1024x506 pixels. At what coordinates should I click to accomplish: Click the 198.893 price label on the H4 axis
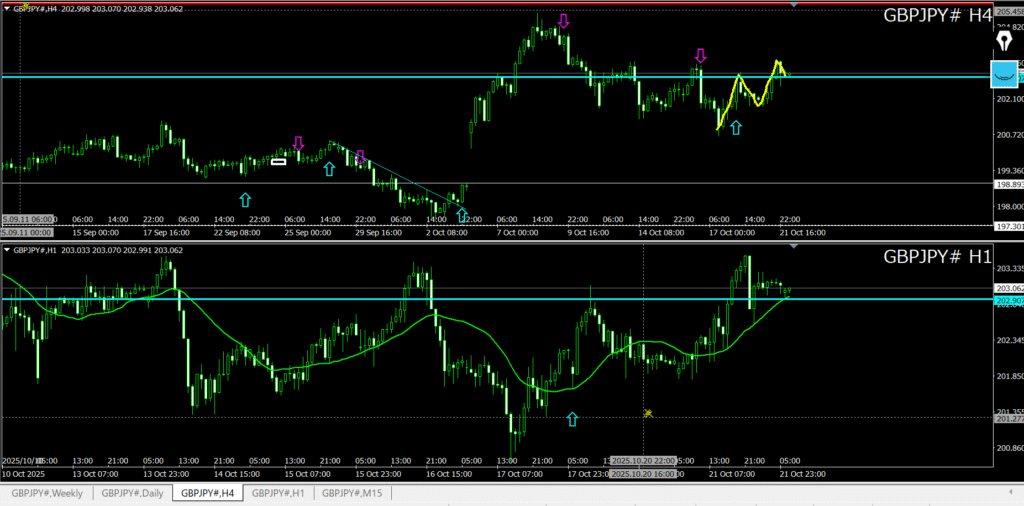[1007, 185]
